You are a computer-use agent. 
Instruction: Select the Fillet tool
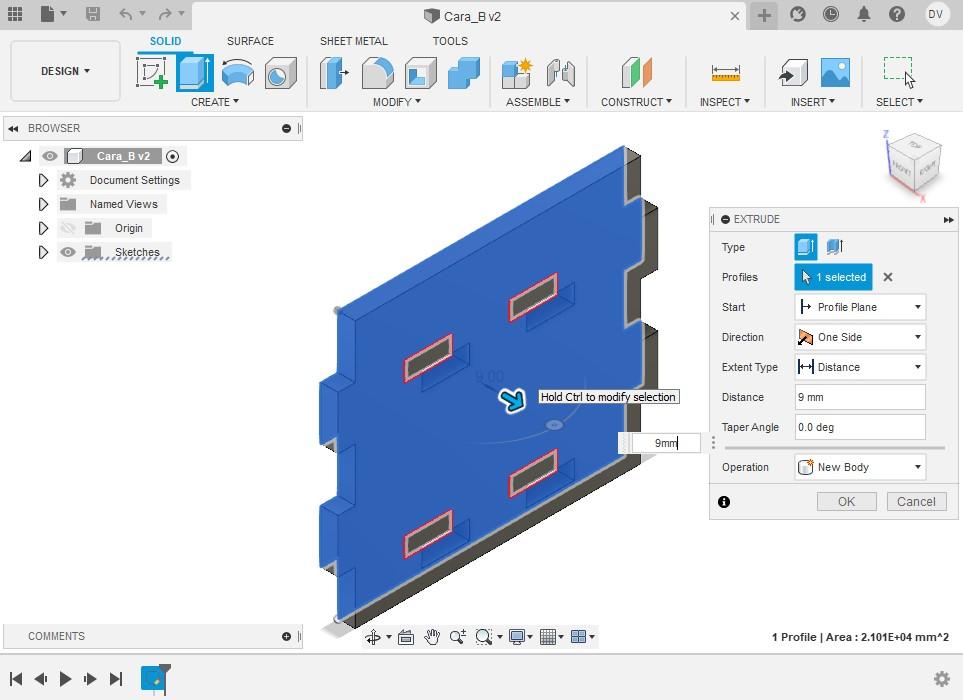378,72
